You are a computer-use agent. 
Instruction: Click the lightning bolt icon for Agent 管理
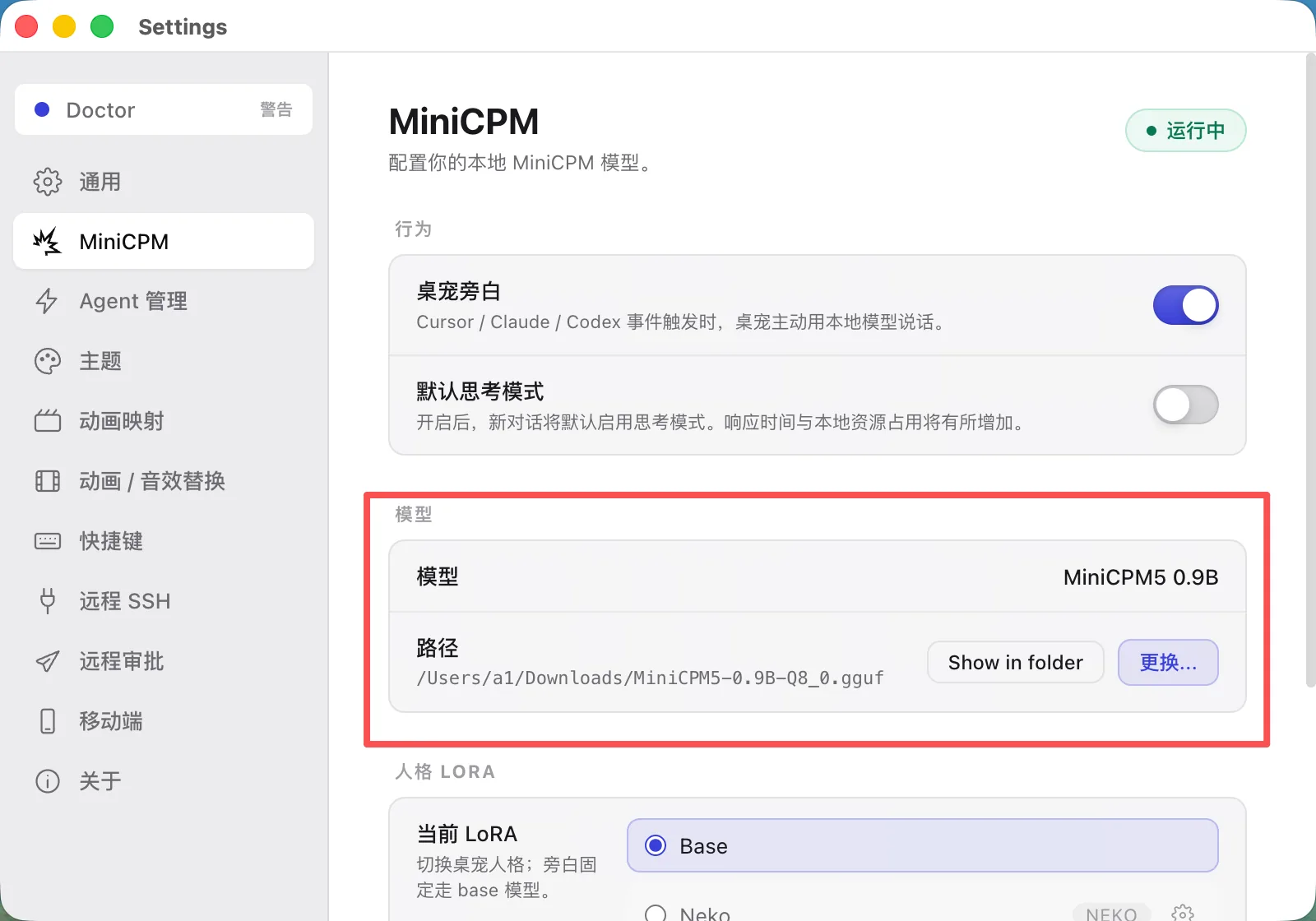(x=47, y=301)
